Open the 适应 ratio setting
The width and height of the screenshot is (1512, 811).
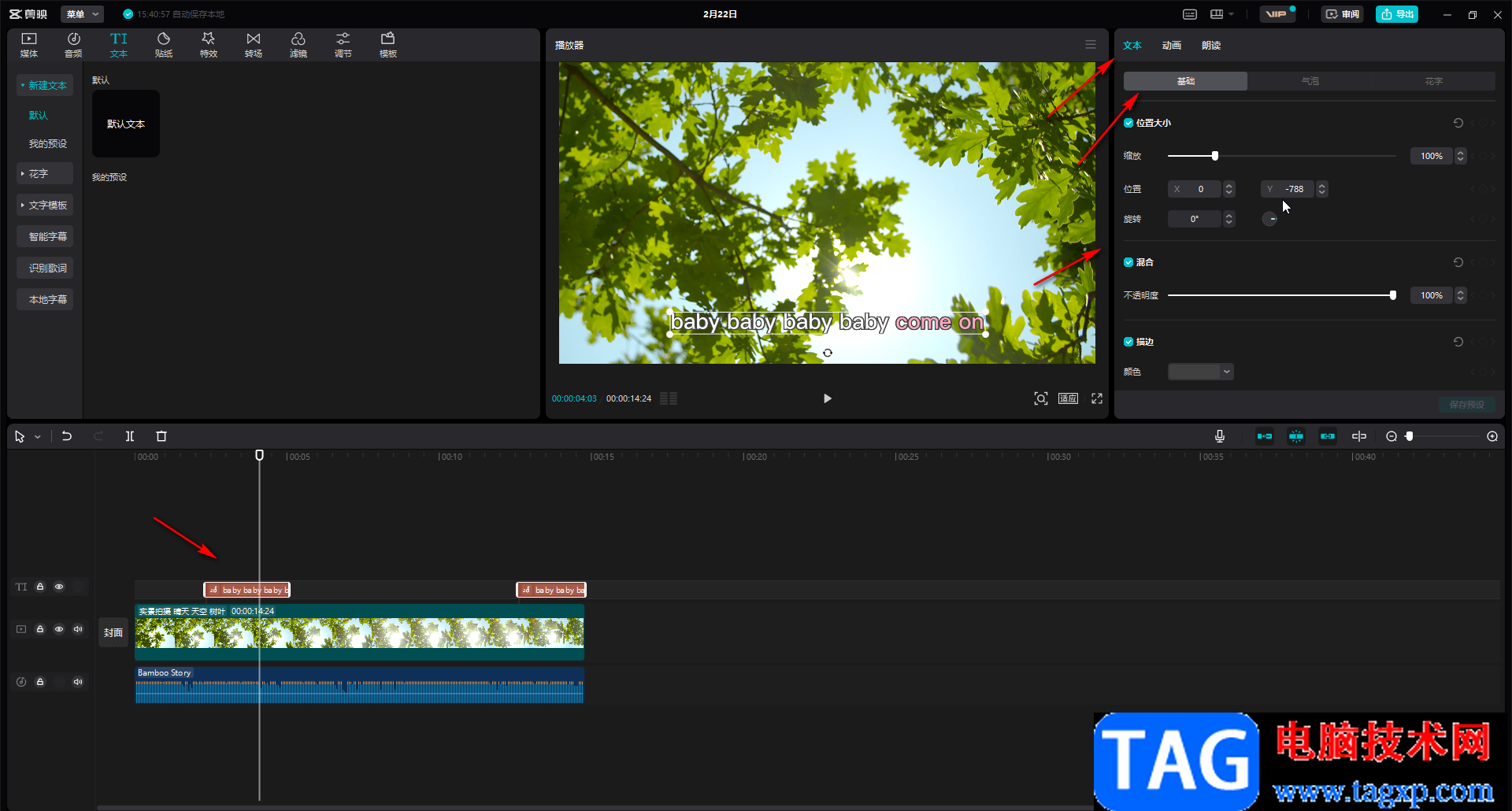pyautogui.click(x=1069, y=398)
